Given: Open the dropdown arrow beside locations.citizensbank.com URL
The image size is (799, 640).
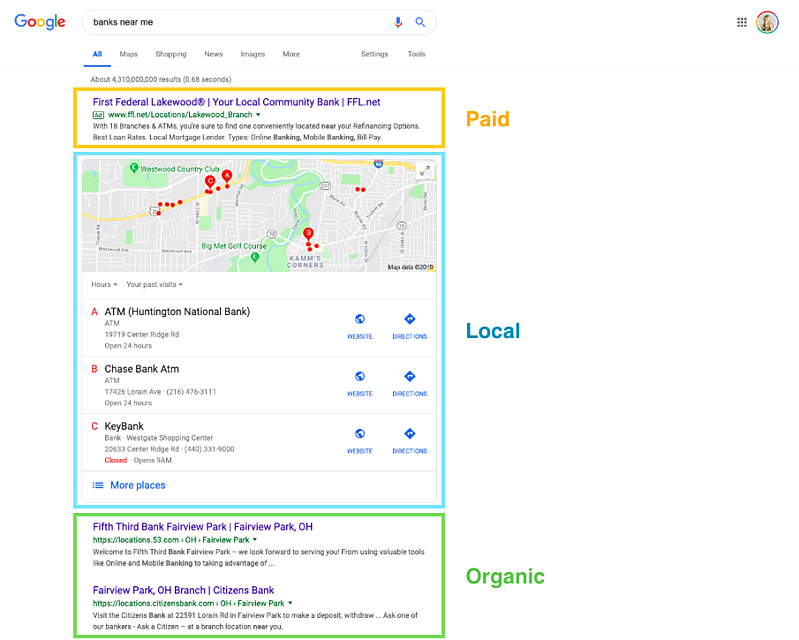Looking at the screenshot, I should [x=290, y=603].
